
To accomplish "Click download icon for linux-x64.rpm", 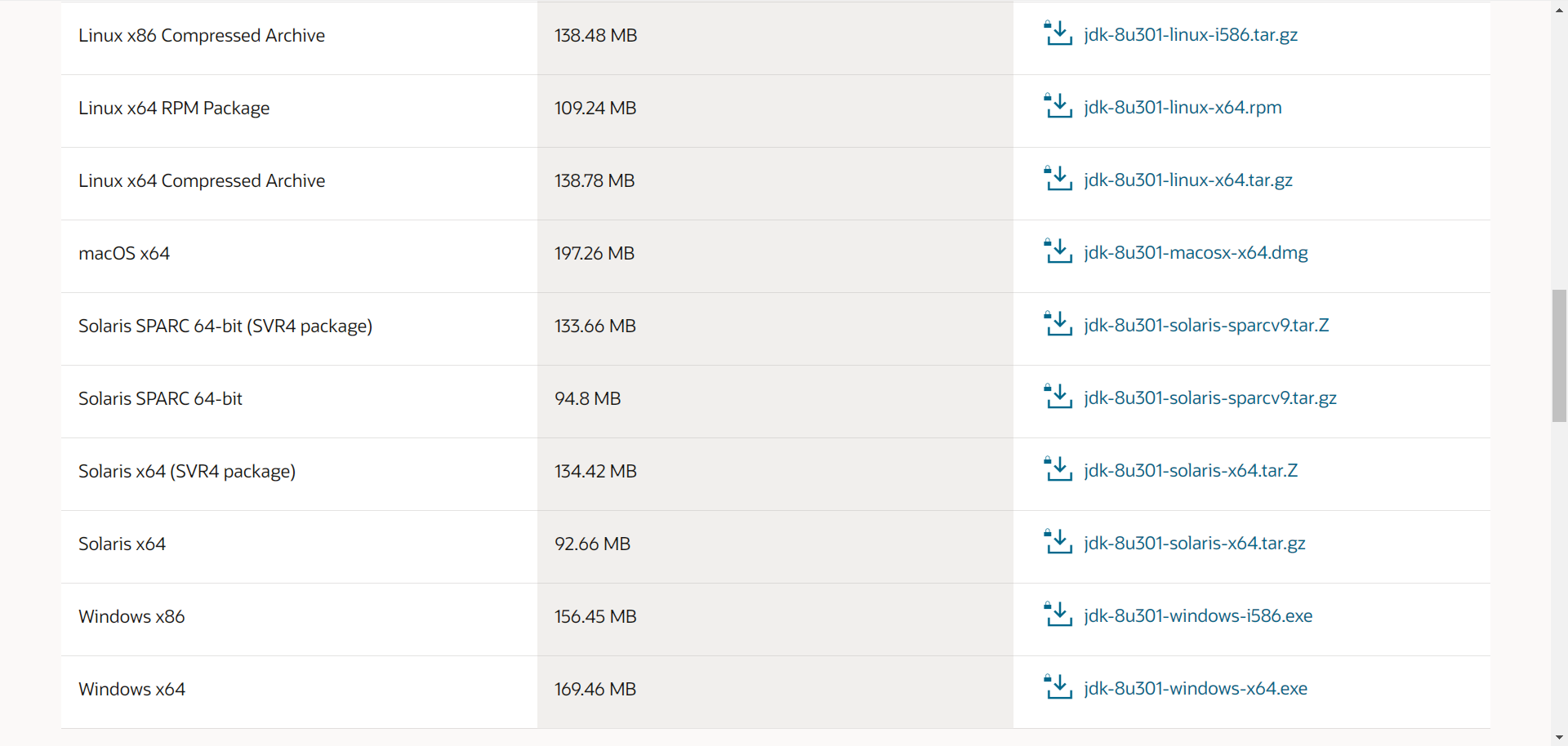I will pyautogui.click(x=1058, y=106).
